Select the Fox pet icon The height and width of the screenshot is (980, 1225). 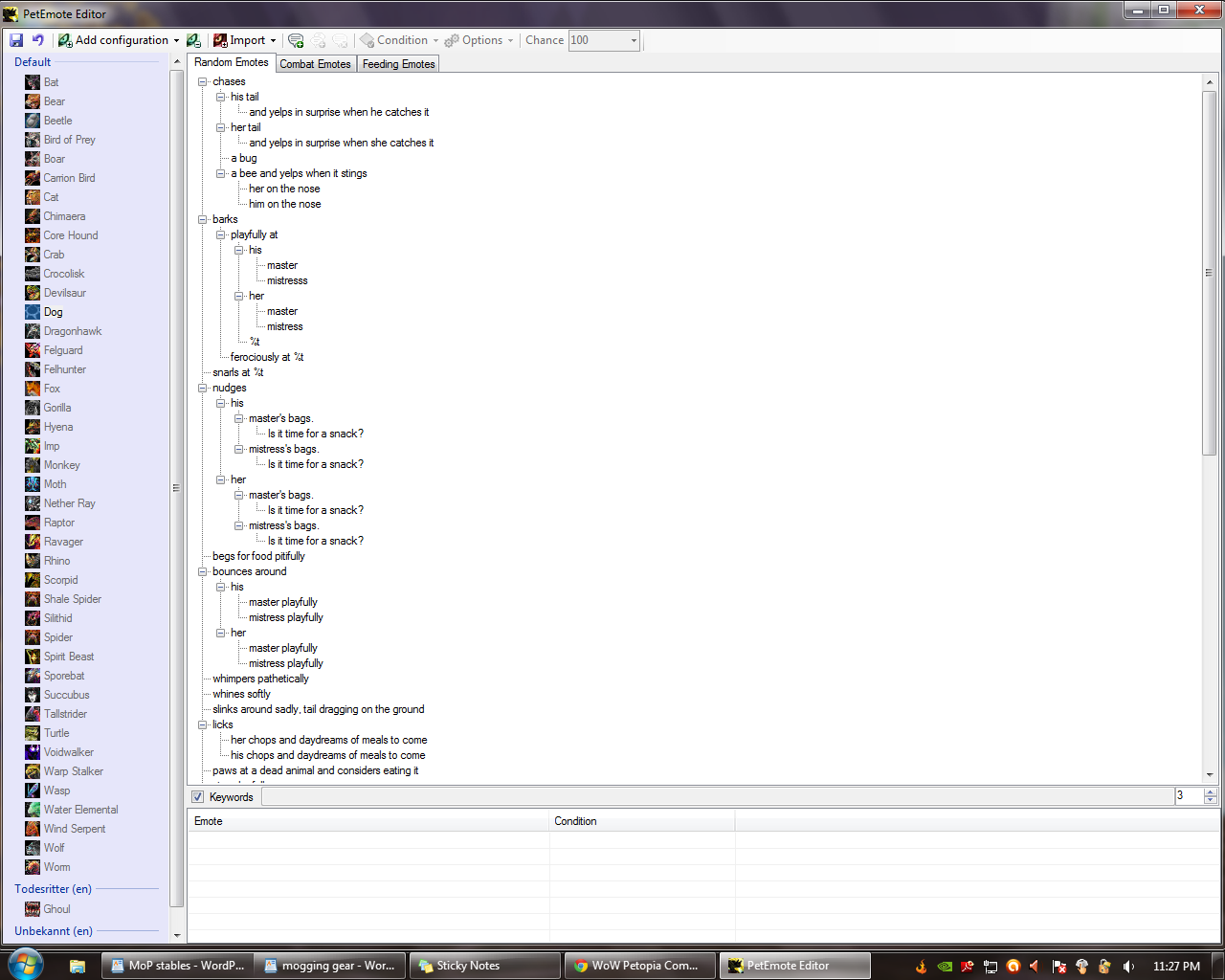[33, 389]
